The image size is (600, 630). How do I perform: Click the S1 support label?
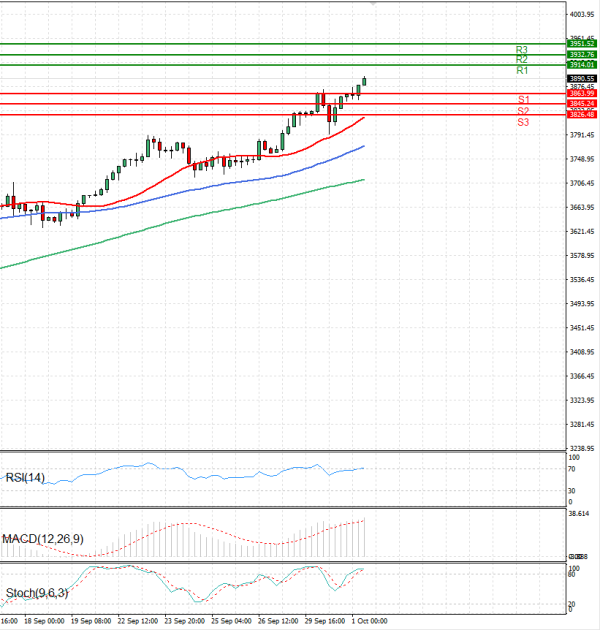click(523, 99)
